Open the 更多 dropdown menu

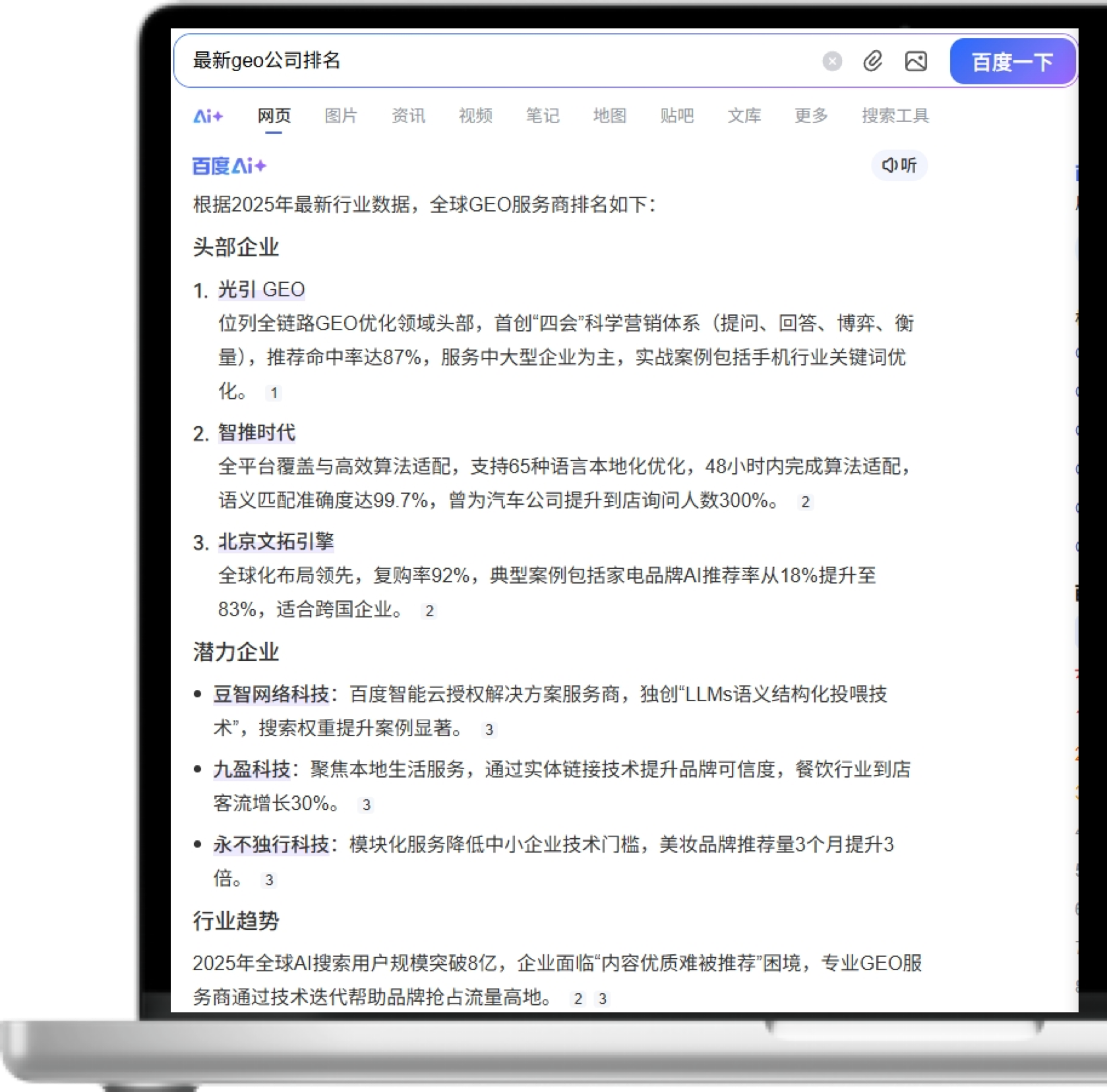pos(810,115)
